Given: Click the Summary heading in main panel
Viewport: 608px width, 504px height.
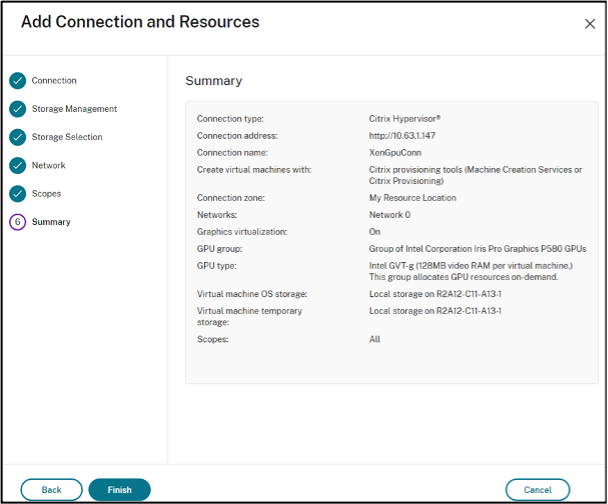Looking at the screenshot, I should (213, 81).
